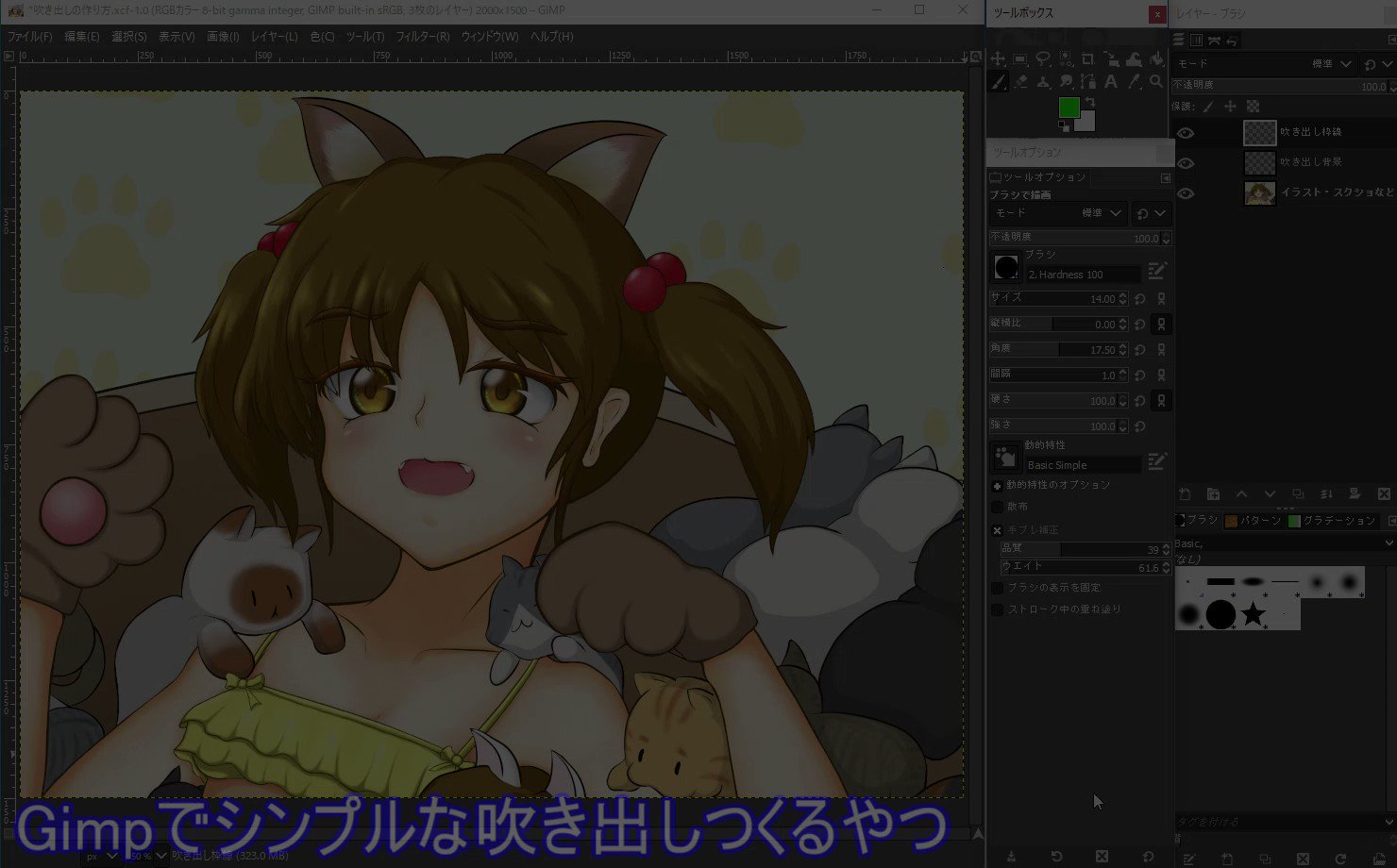Viewport: 1397px width, 868px height.
Task: Open フィルター(R) menu
Action: click(422, 36)
